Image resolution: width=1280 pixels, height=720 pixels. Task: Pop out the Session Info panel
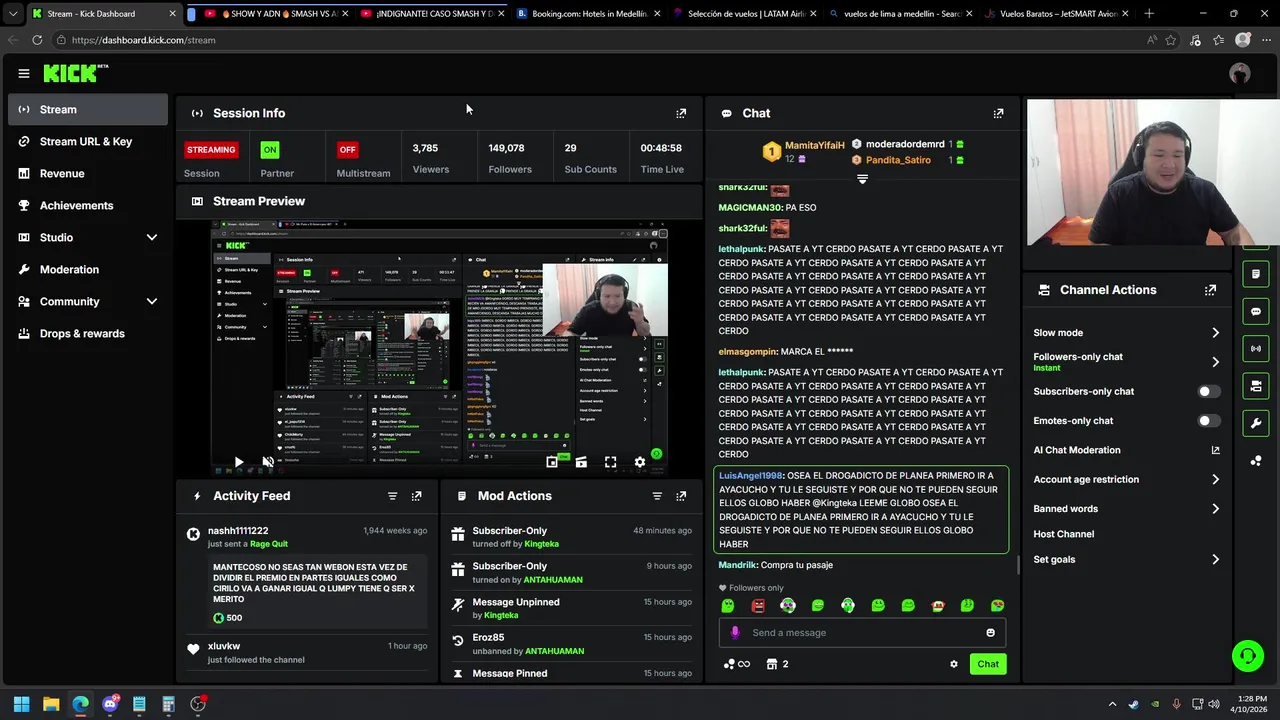coord(681,113)
